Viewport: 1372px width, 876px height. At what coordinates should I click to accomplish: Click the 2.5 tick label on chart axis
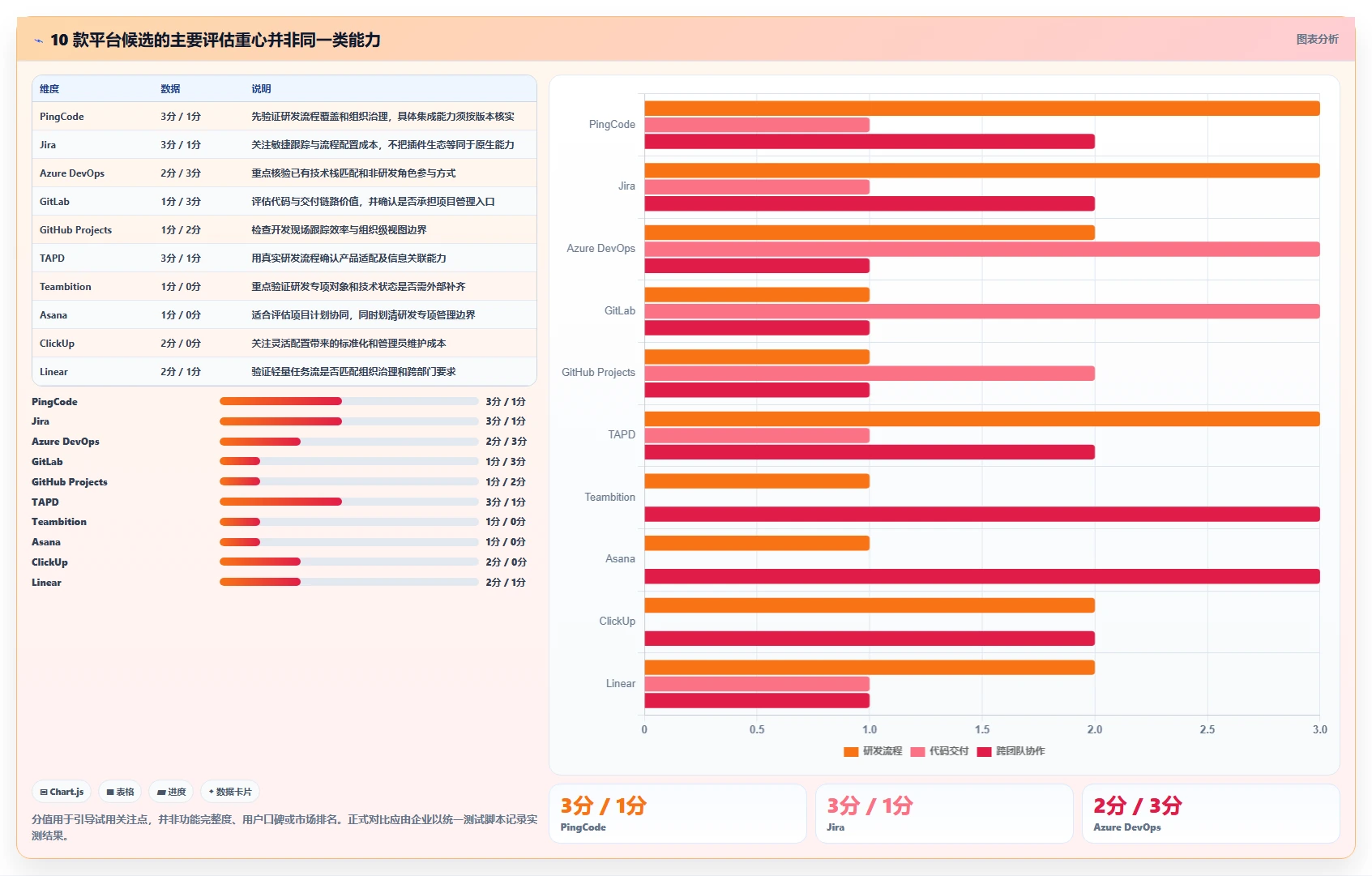(1207, 729)
